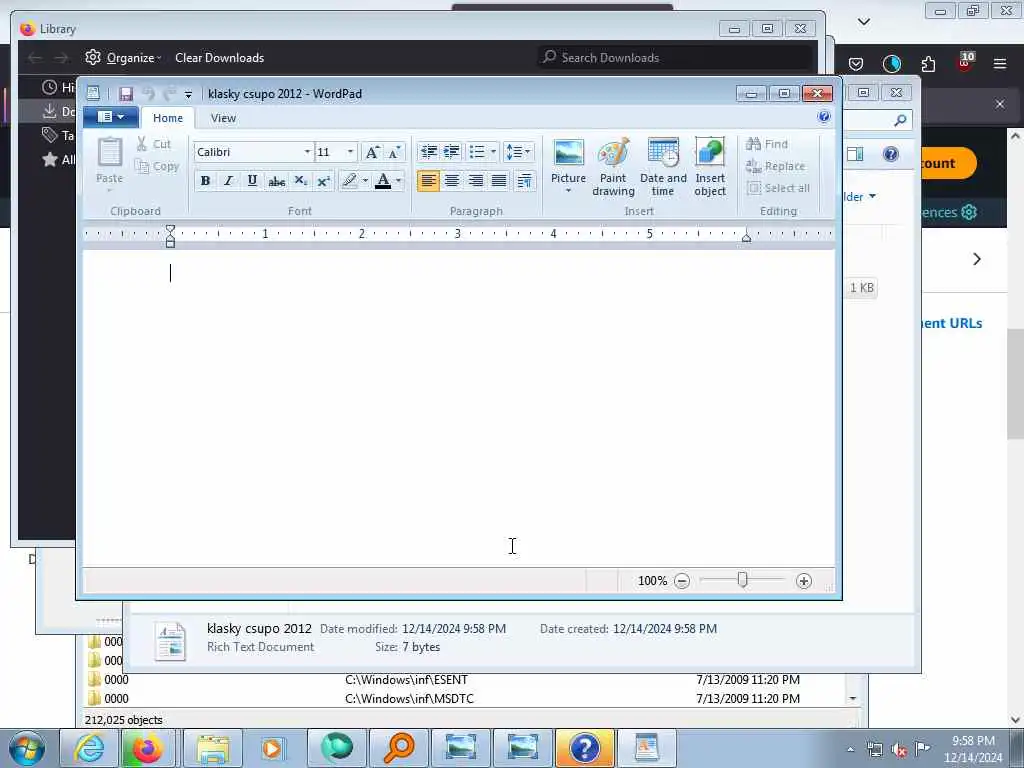1024x768 pixels.
Task: Expand the Picture button dropdown arrow
Action: (x=568, y=191)
